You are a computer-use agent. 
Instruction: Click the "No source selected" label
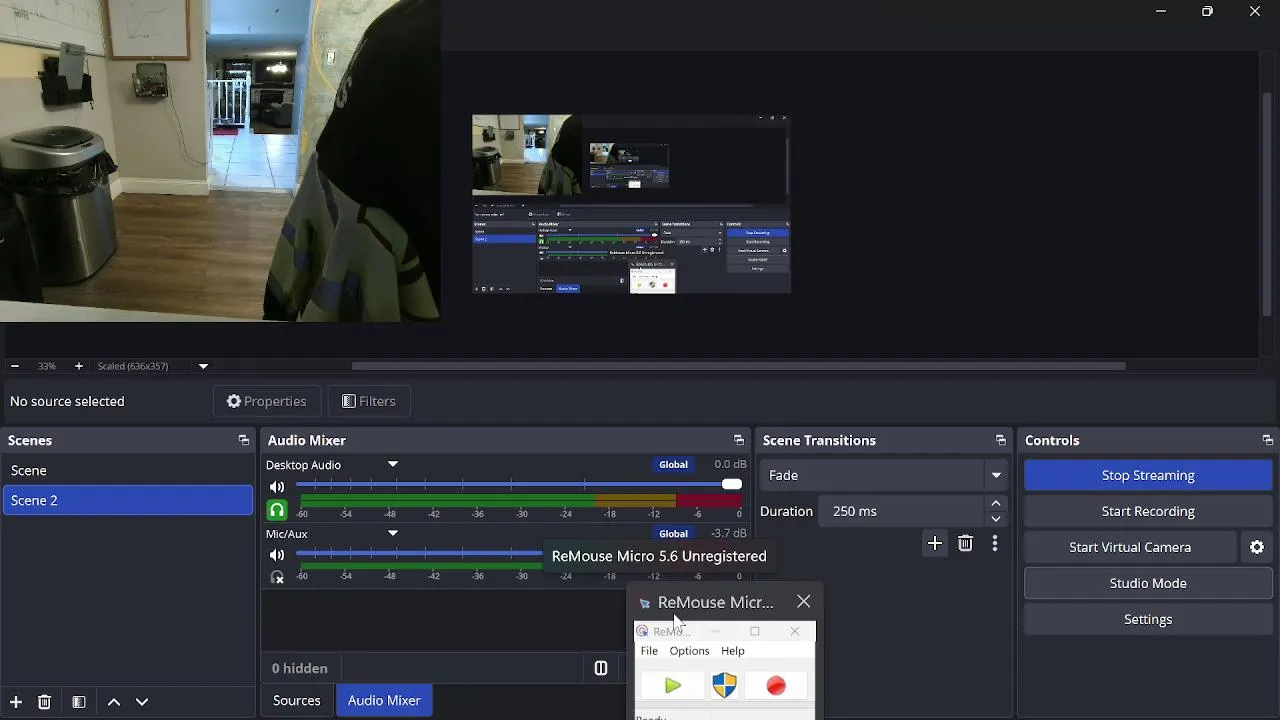[67, 401]
